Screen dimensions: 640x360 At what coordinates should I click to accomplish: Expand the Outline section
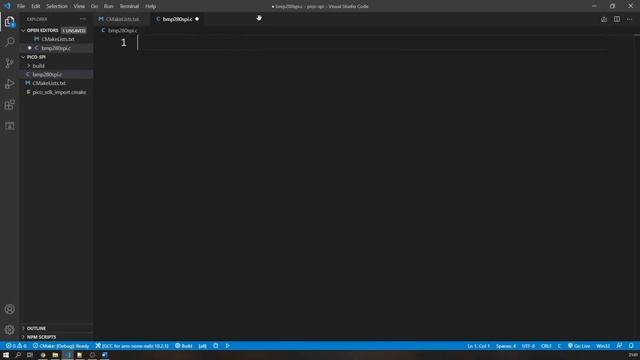(36, 328)
